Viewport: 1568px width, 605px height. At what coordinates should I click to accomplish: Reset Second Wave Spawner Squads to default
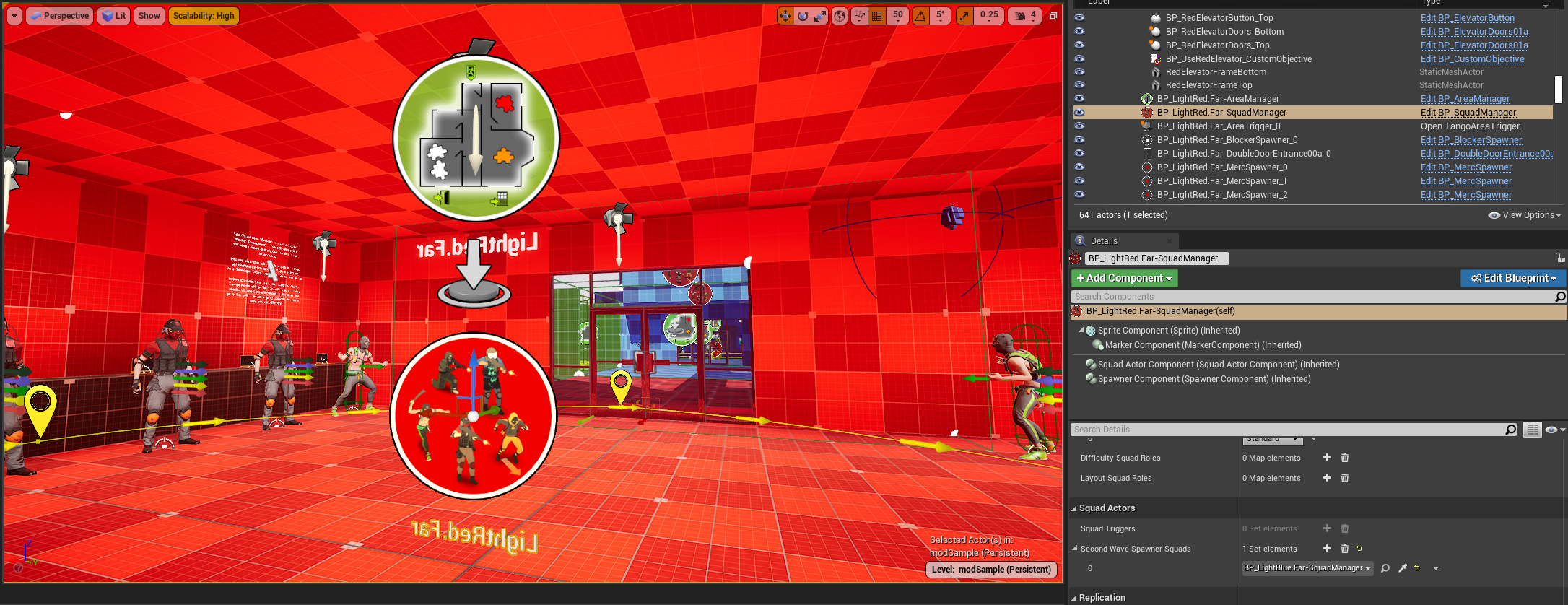click(x=1359, y=549)
